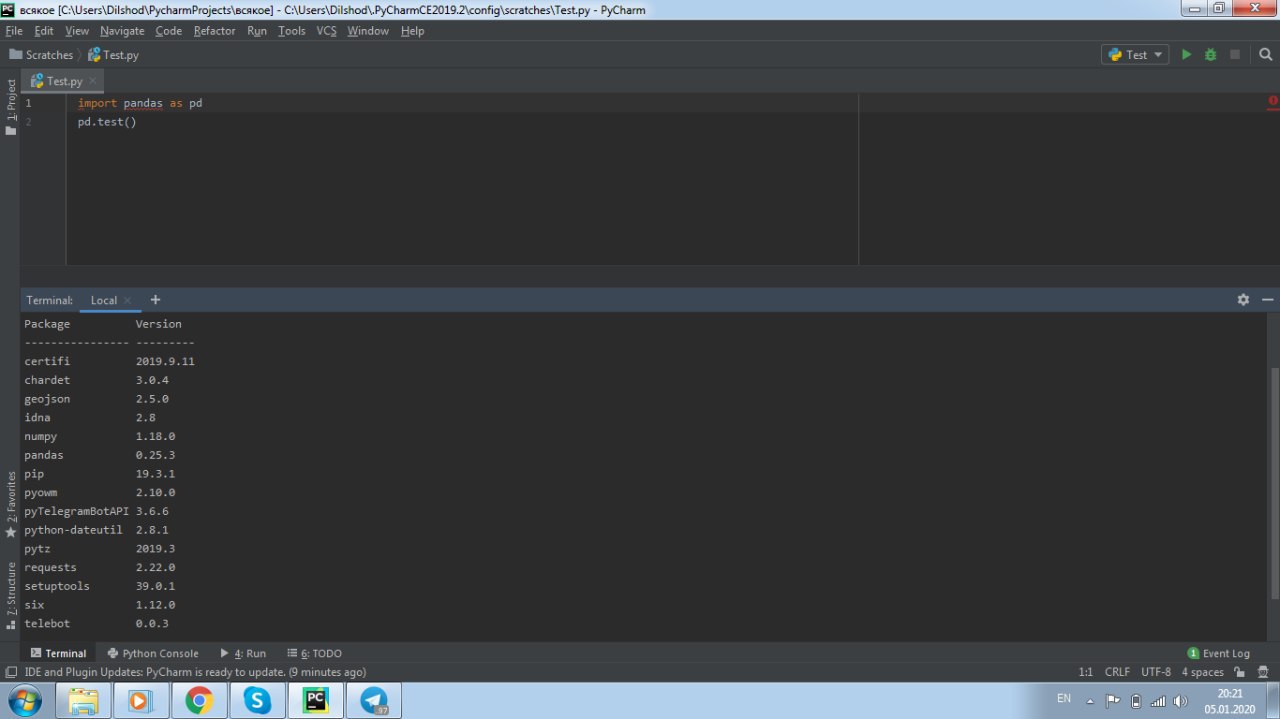Click the terminal vertical scrollbar
Viewport: 1280px width, 719px height.
tap(1274, 482)
